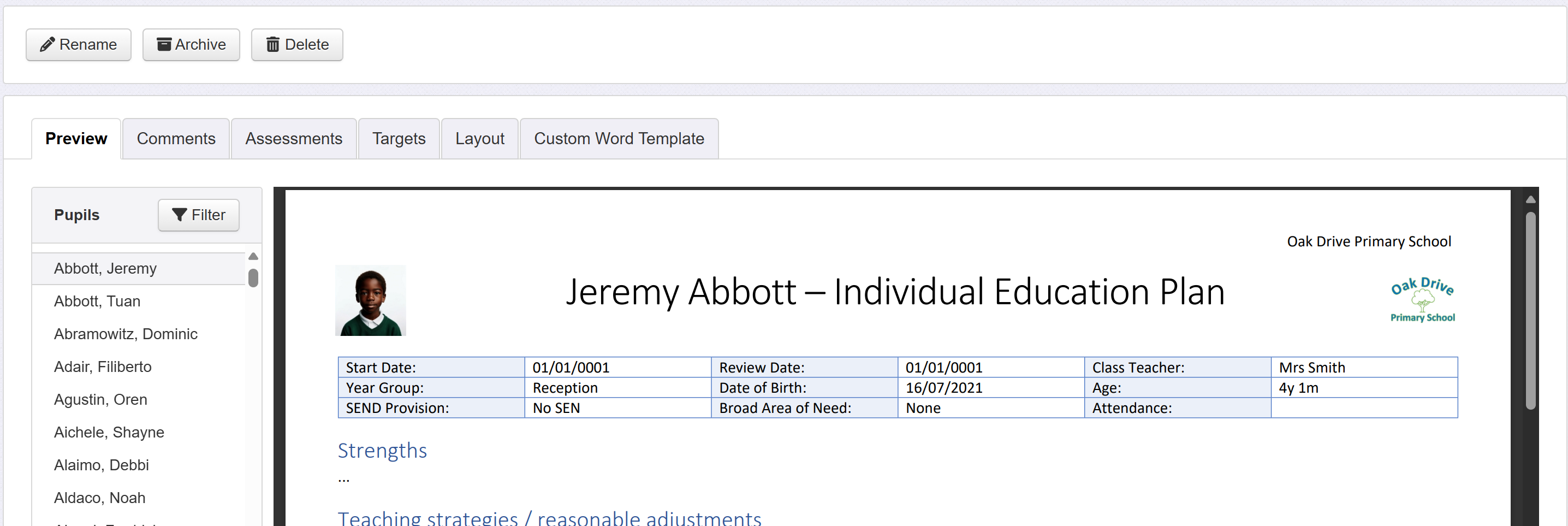This screenshot has width=1568, height=526.
Task: Archive this report using the Archive button
Action: point(191,44)
